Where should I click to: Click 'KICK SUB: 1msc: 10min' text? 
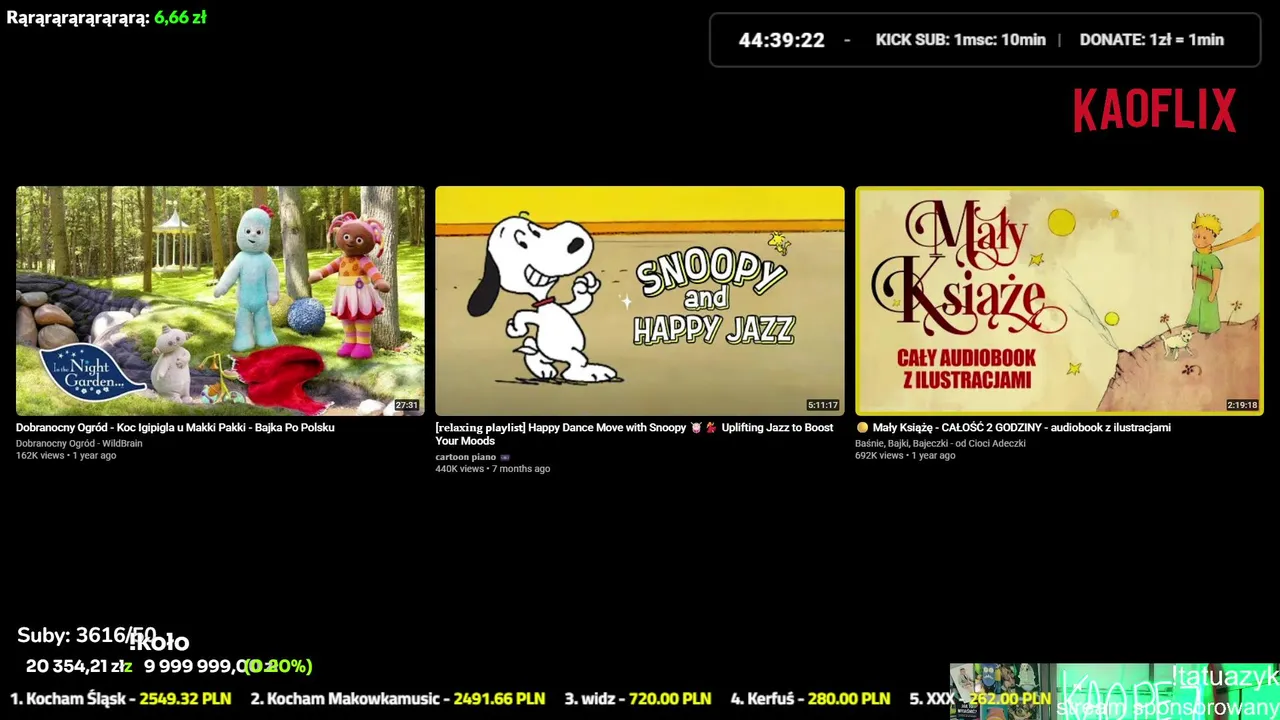click(960, 40)
